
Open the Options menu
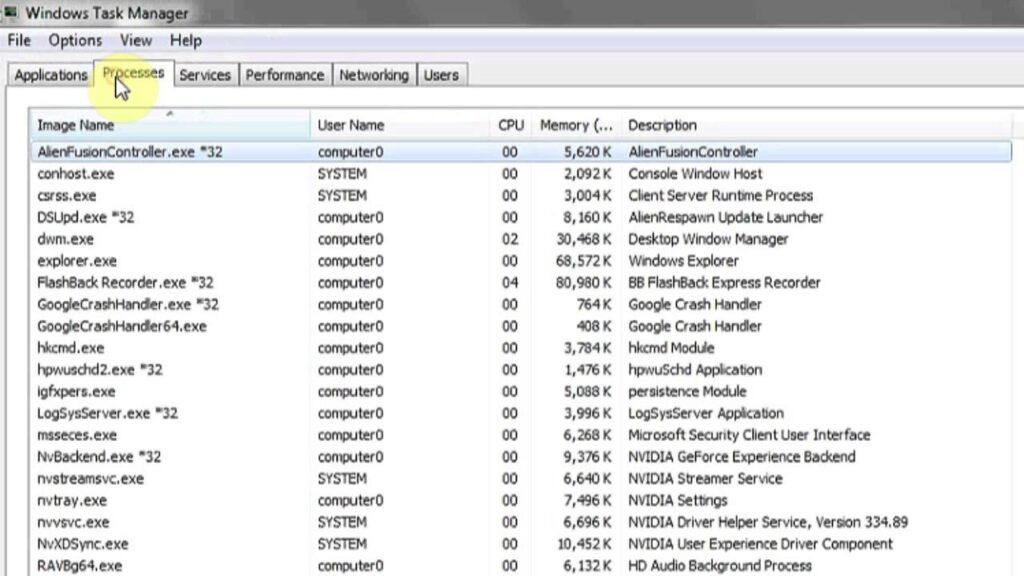pos(75,40)
